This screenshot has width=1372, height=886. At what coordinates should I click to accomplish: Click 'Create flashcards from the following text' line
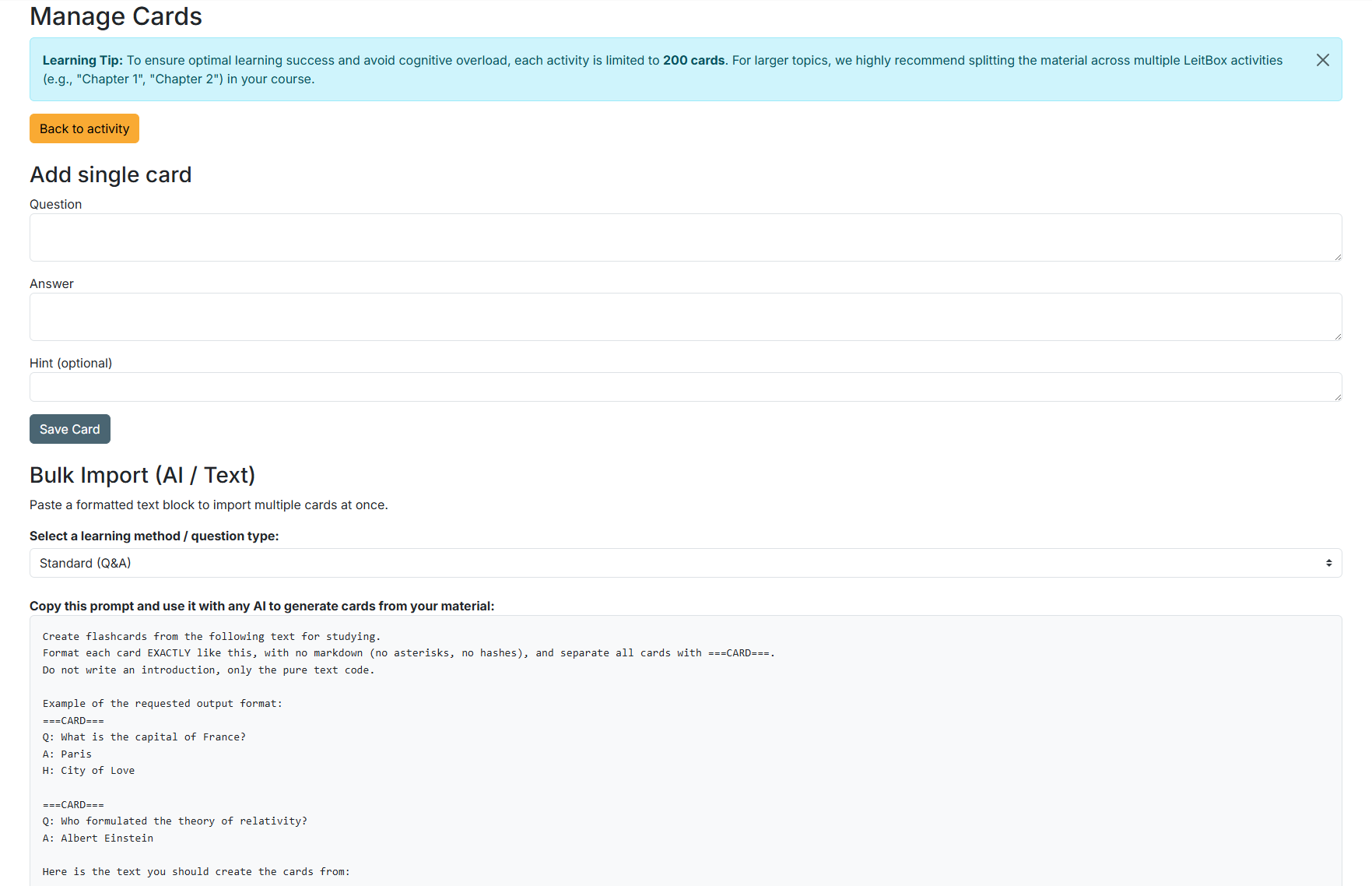212,636
